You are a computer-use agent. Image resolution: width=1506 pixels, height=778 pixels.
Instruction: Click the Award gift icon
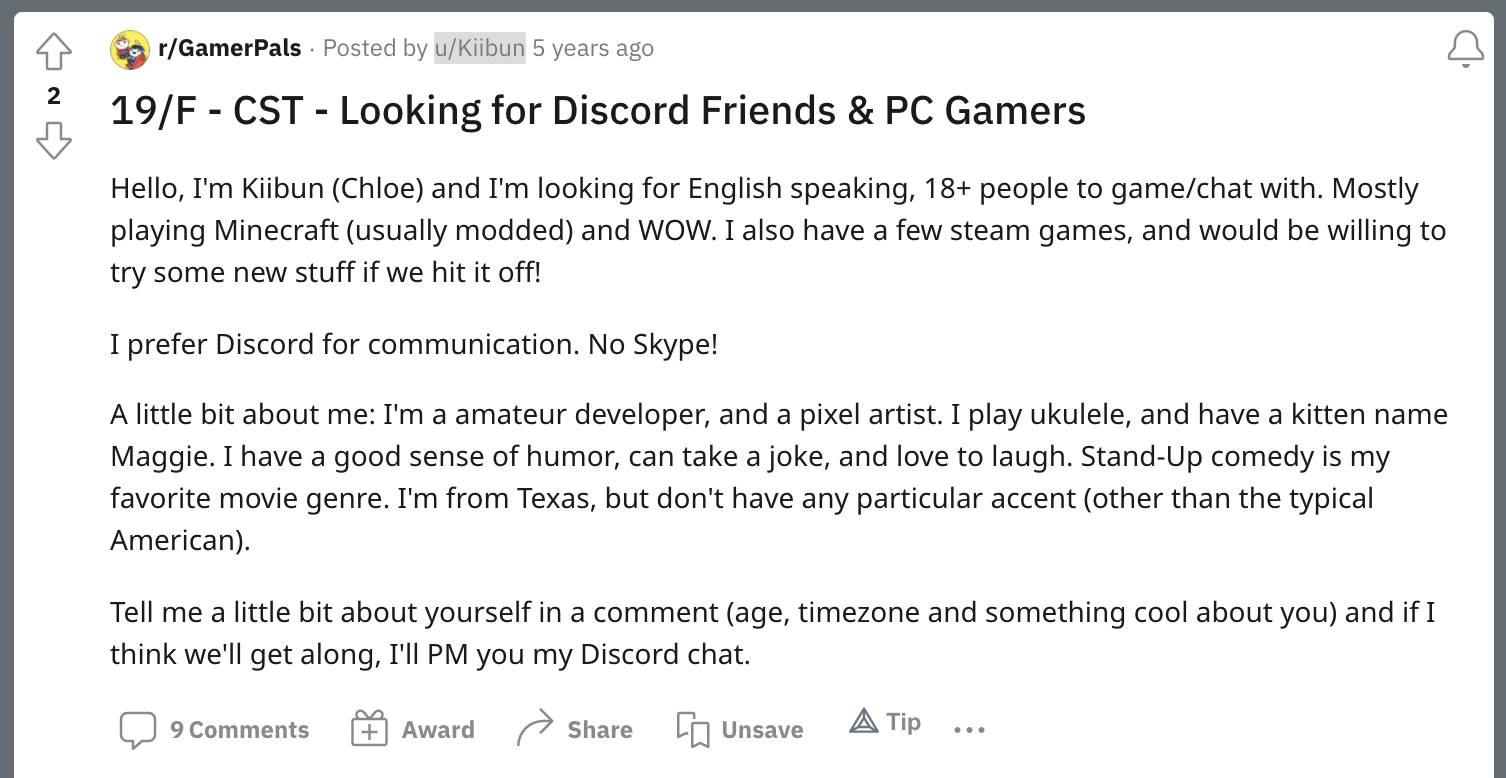369,729
